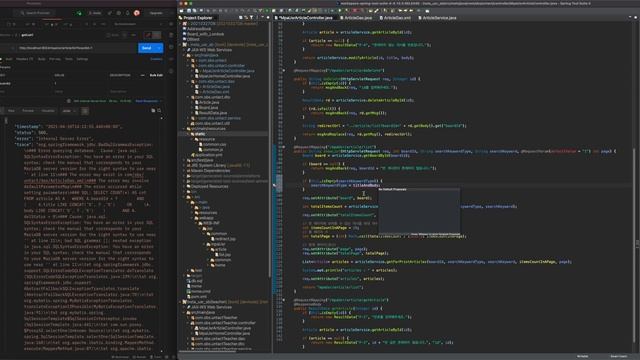The width and height of the screenshot is (640, 360).
Task: Select redirect.jsp in the common folder
Action: 225,239
